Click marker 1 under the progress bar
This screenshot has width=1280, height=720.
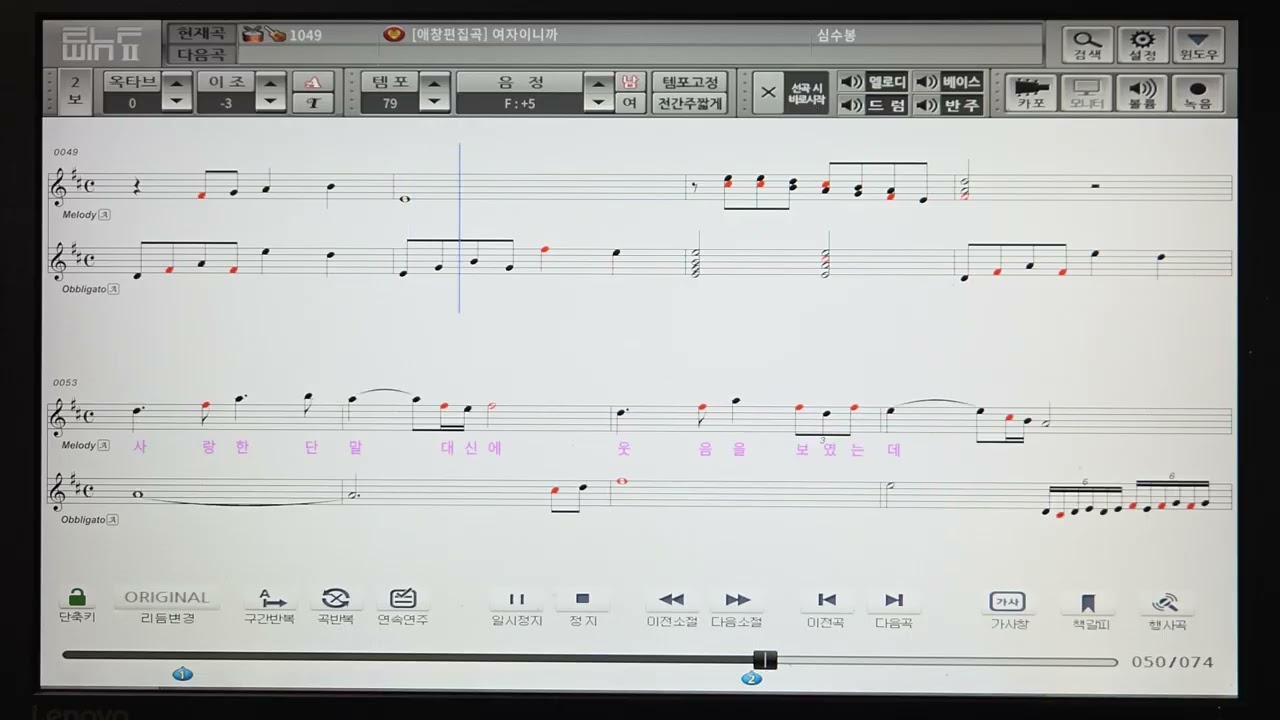point(182,675)
